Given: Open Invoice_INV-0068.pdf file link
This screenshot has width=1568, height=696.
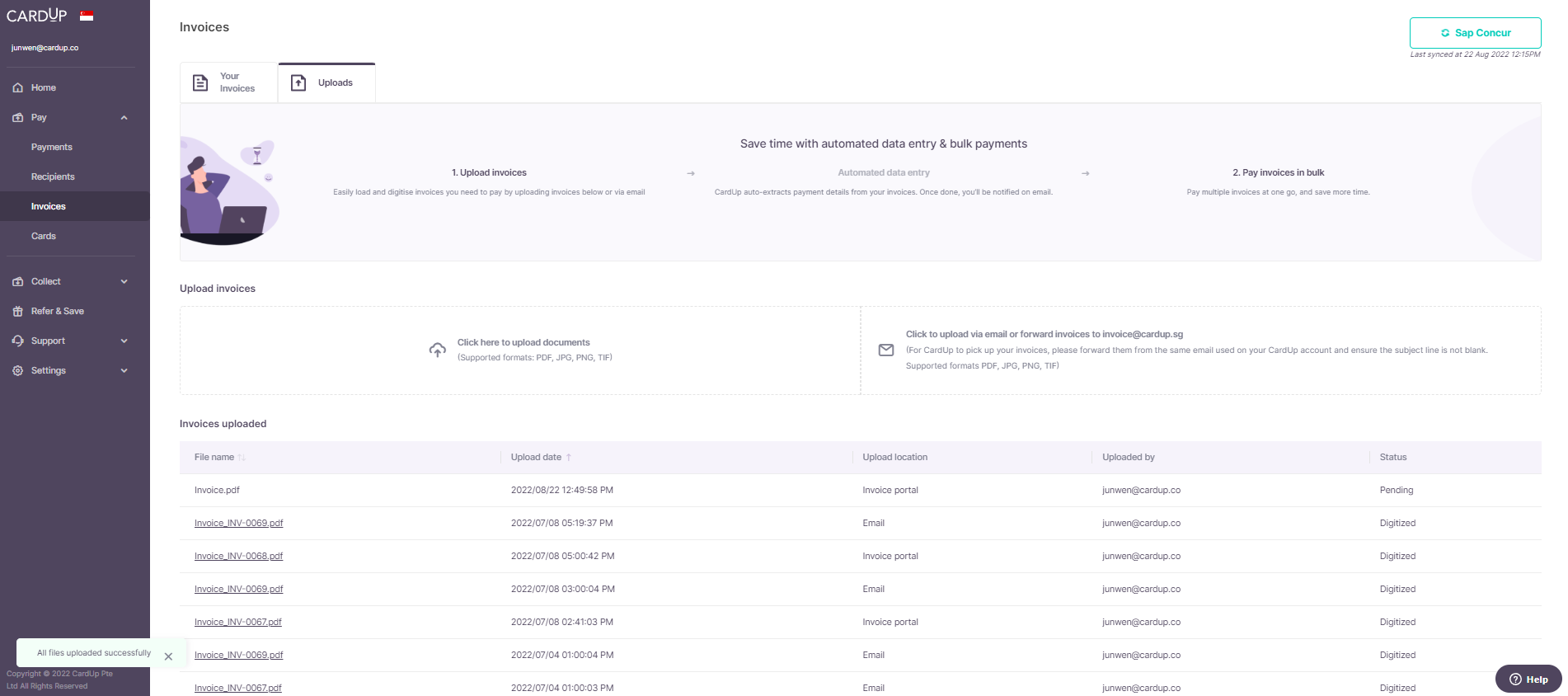Looking at the screenshot, I should tap(238, 556).
